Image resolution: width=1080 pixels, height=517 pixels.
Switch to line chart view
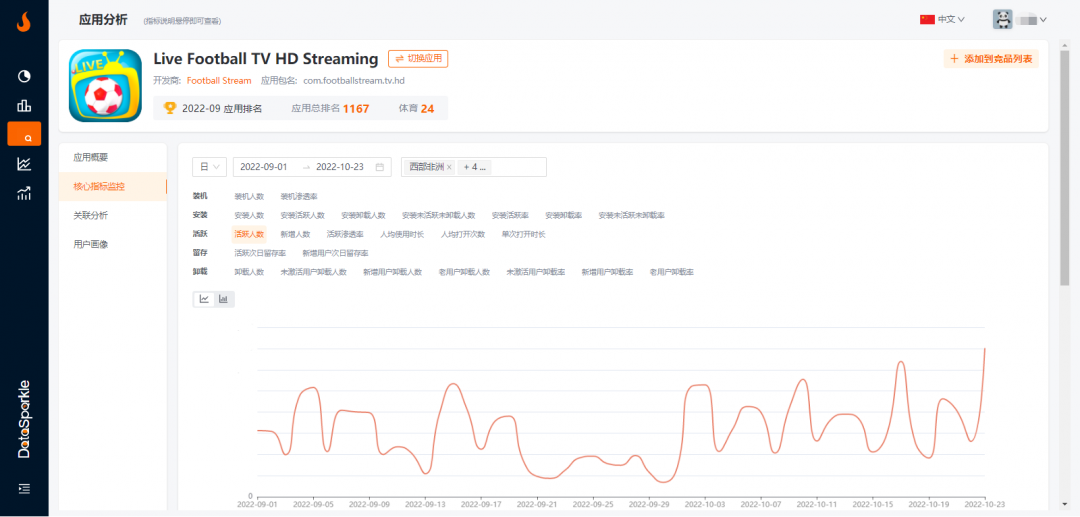205,299
